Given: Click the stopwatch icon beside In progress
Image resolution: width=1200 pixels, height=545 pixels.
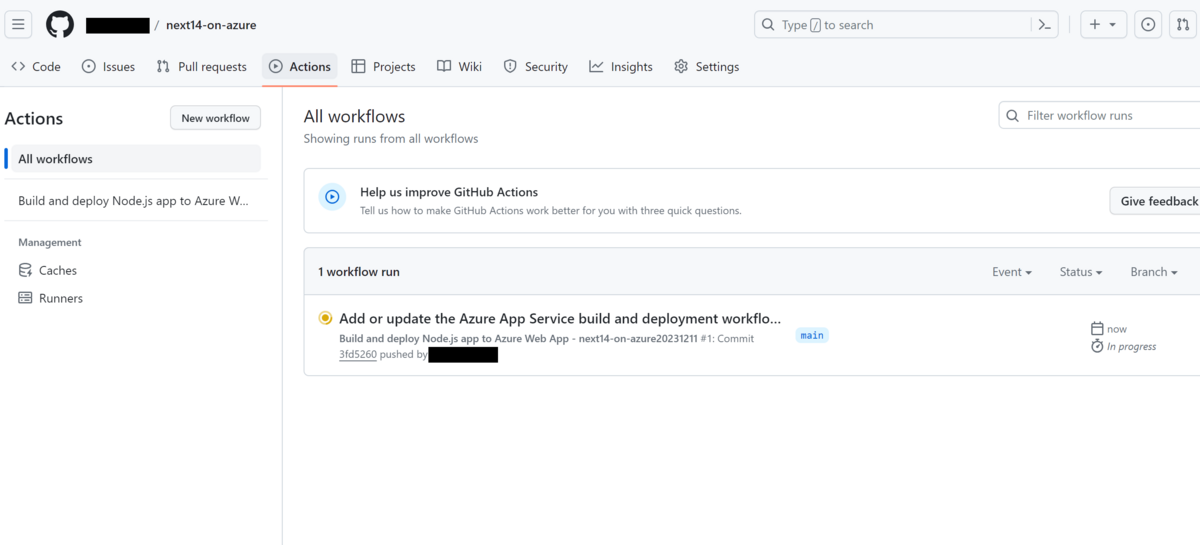Looking at the screenshot, I should [x=1097, y=346].
